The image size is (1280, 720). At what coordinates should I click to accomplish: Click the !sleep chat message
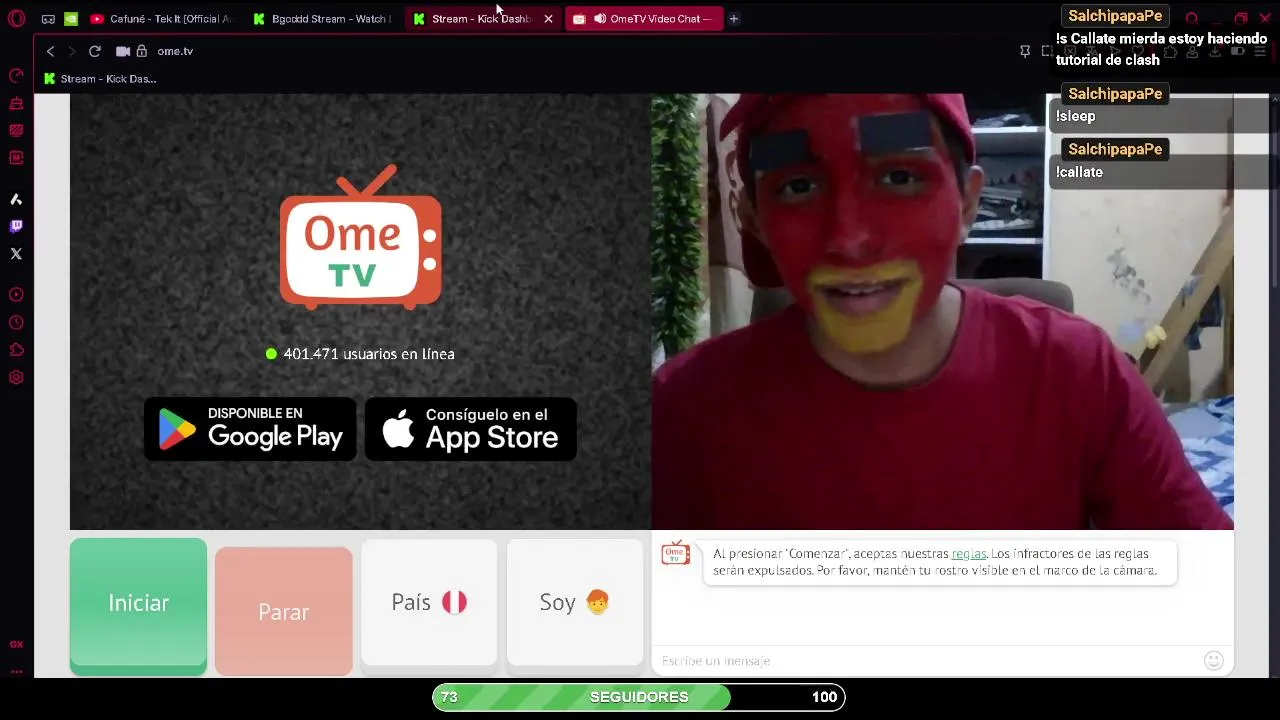pyautogui.click(x=1076, y=116)
